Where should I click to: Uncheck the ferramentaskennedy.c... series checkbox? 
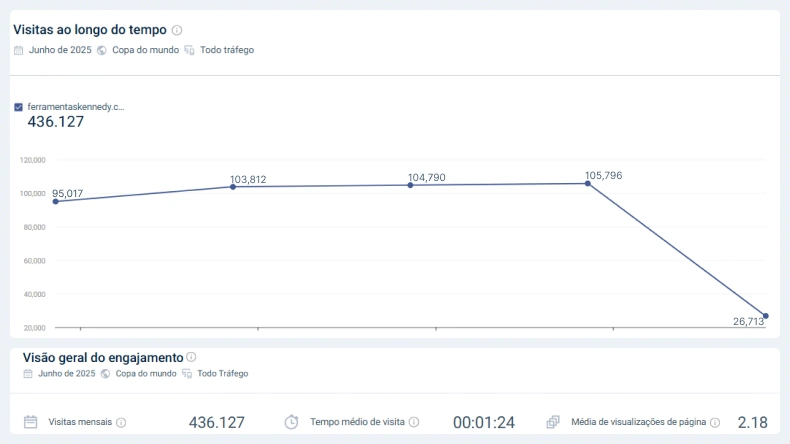click(19, 107)
